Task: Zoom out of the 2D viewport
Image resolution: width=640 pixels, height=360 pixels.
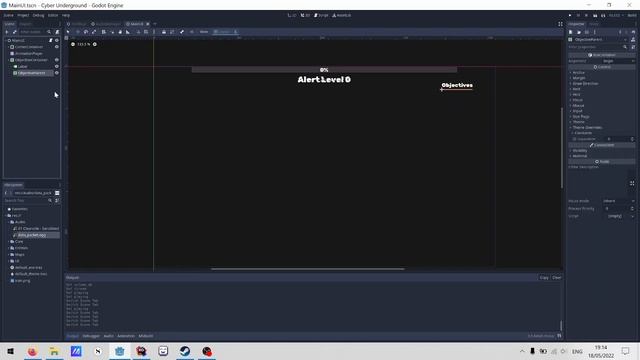Action: (x=73, y=44)
